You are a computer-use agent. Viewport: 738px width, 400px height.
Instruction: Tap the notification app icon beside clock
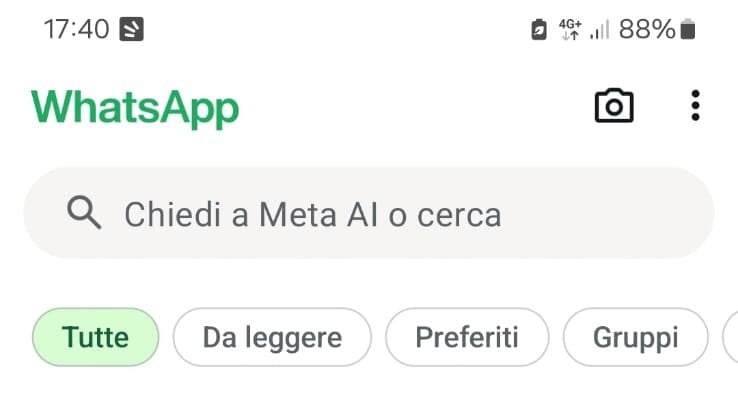(132, 30)
